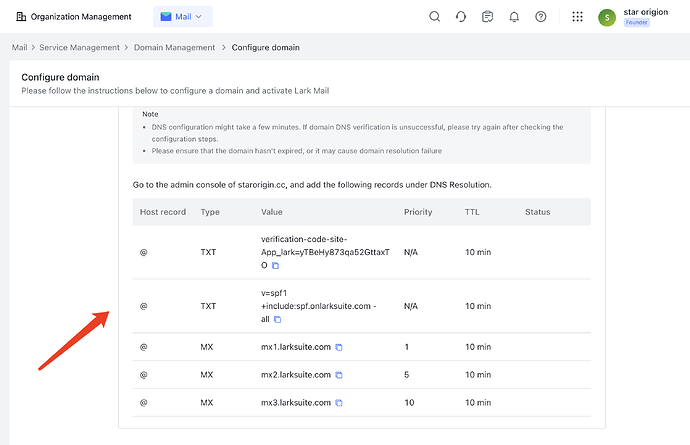This screenshot has height=445, width=690.
Task: Click the 10 min TTL in mx3 row
Action: (x=478, y=402)
